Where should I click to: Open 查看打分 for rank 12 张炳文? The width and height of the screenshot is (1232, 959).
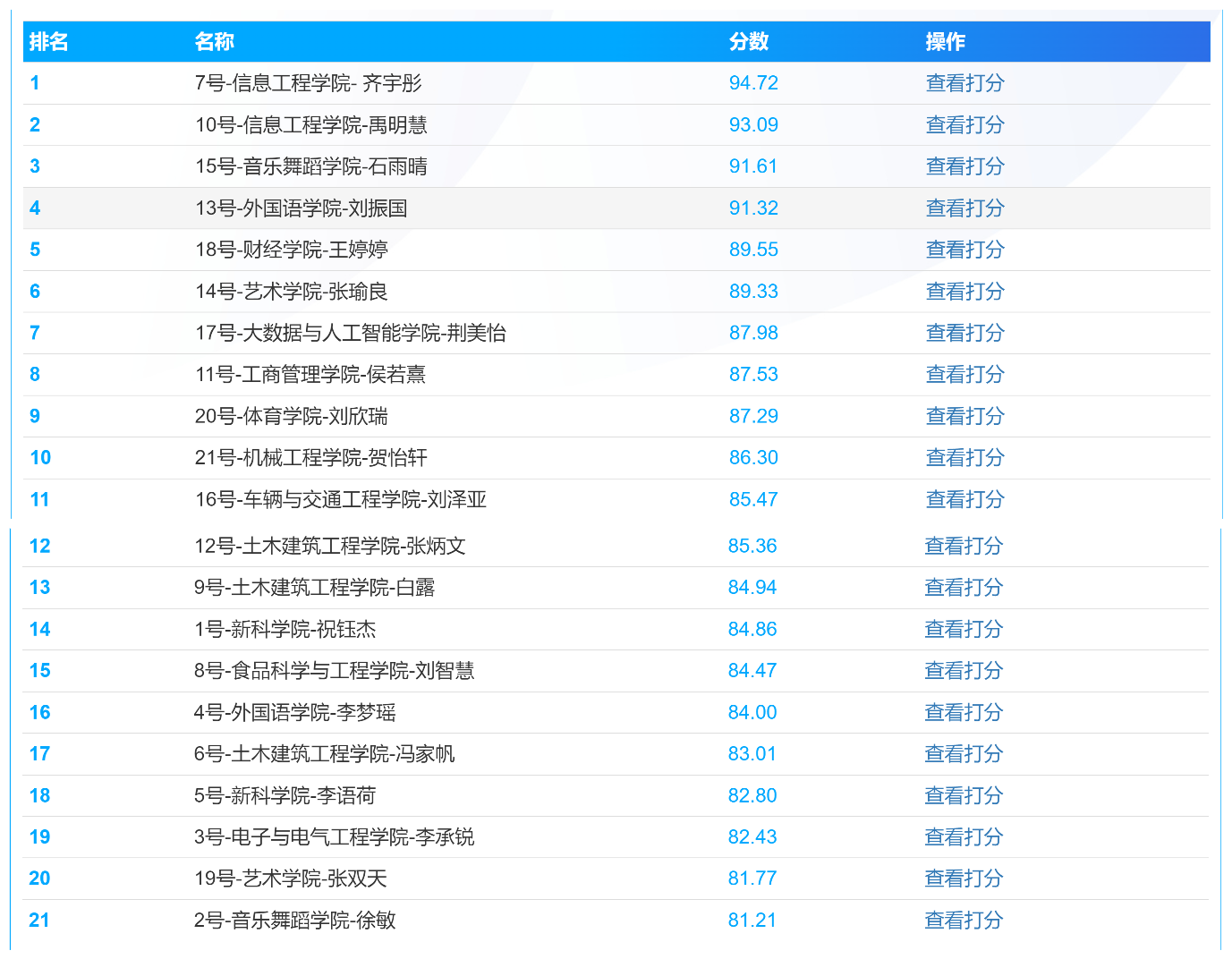[964, 546]
